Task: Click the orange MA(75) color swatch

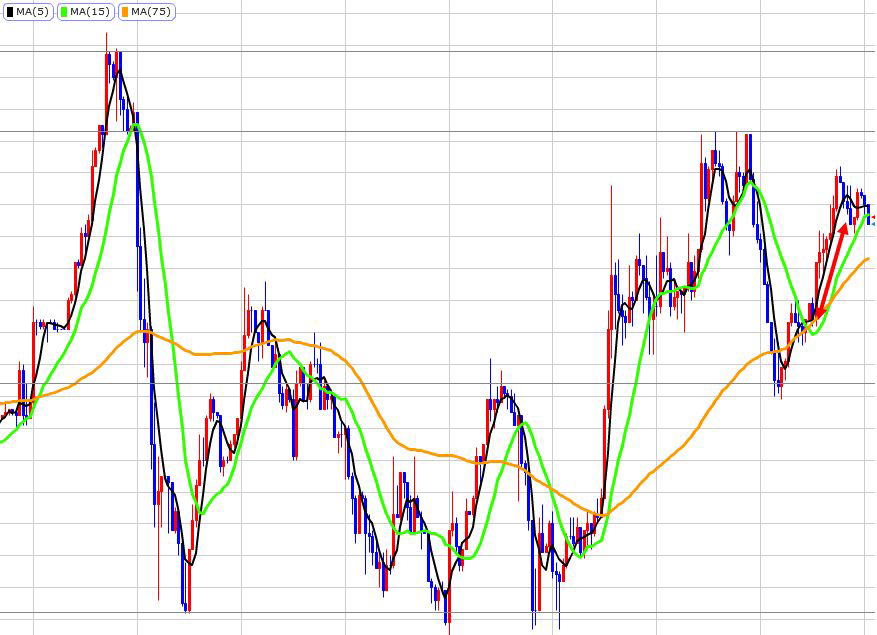Action: tap(125, 12)
